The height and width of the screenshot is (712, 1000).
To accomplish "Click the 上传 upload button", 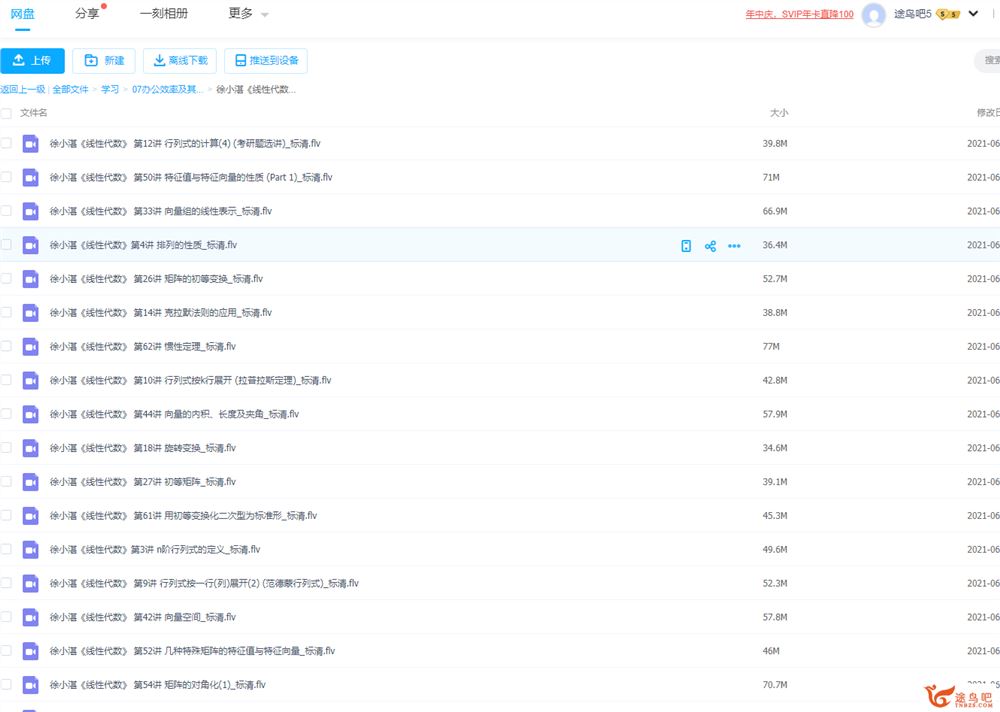I will 32,61.
